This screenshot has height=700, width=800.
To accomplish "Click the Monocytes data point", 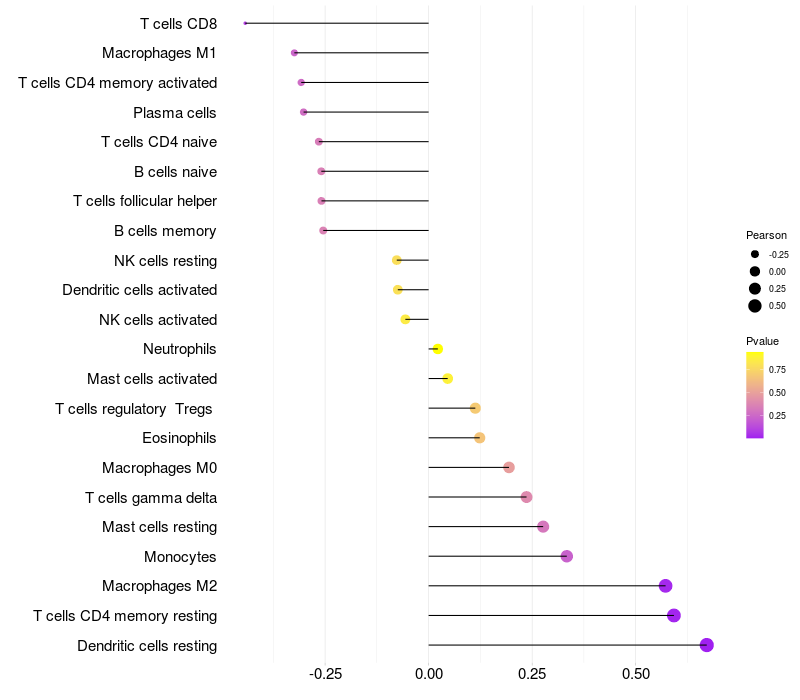I will click(x=566, y=556).
